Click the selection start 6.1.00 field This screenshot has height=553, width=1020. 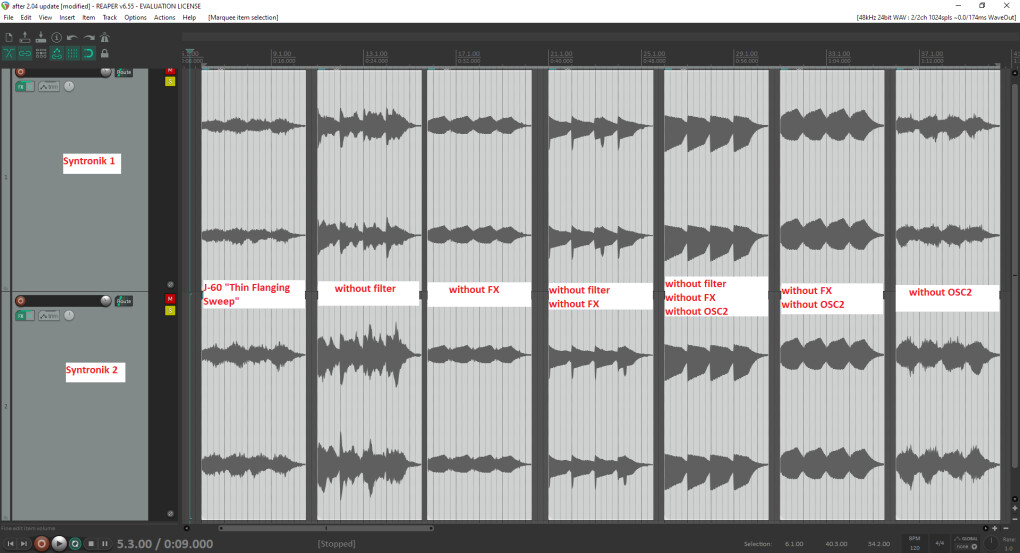click(794, 544)
